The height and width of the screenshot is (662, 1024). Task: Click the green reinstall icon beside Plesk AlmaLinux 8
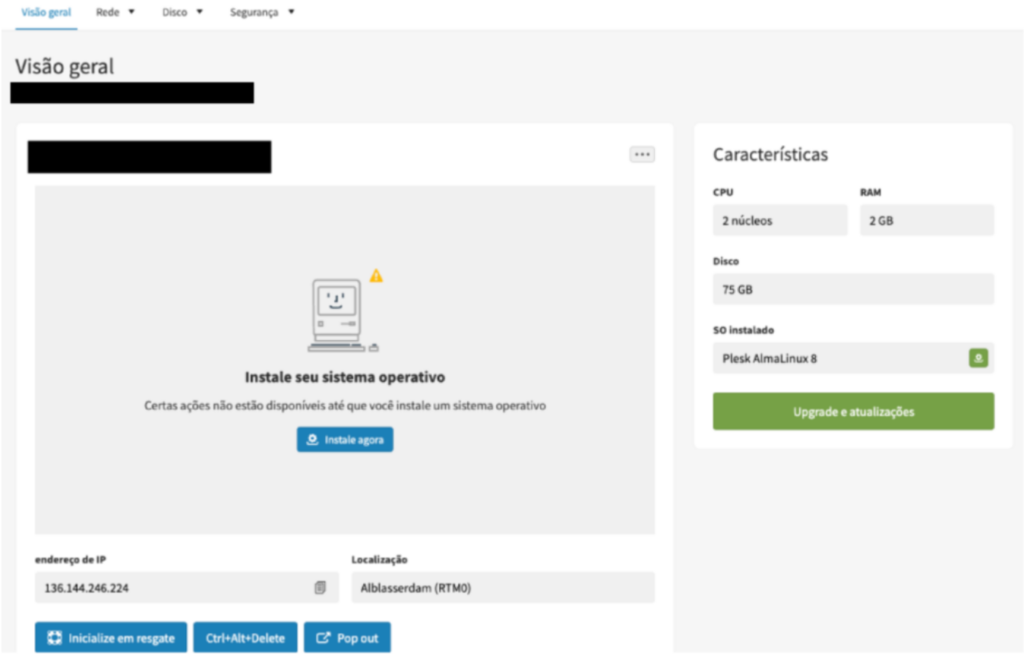coord(978,358)
